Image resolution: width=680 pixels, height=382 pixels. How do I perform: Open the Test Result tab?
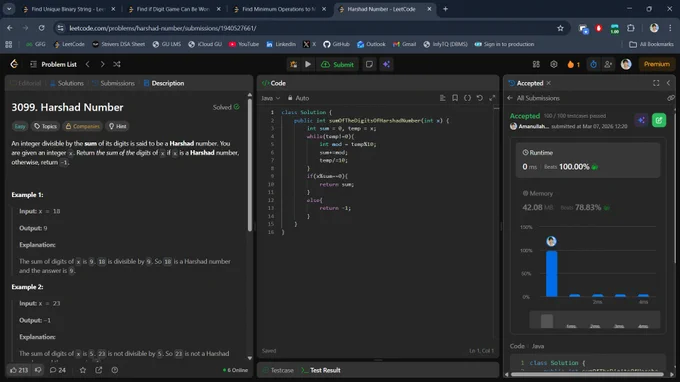coord(321,370)
